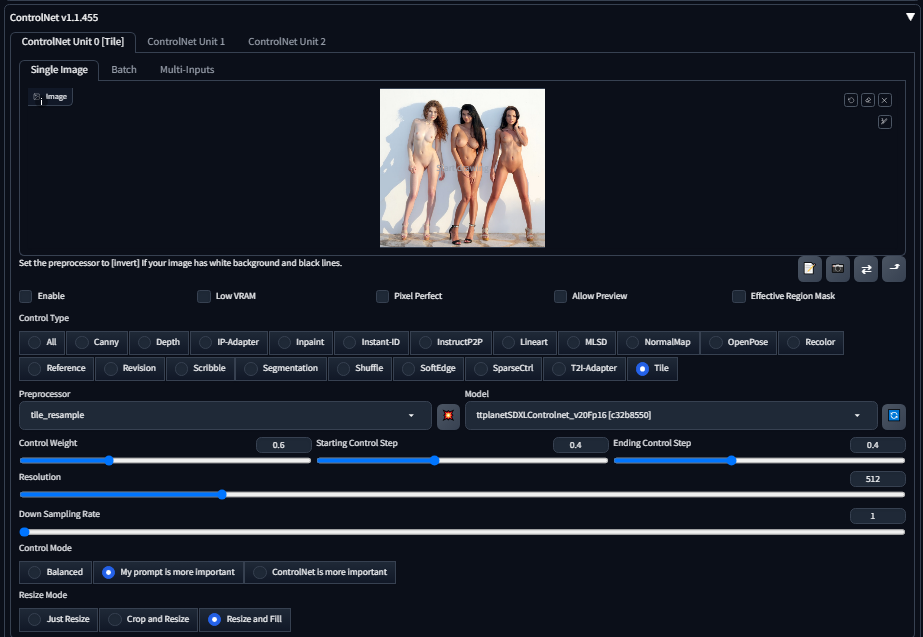
Task: Collapse the ControlNet v1.1.455 panel
Action: pyautogui.click(x=910, y=17)
